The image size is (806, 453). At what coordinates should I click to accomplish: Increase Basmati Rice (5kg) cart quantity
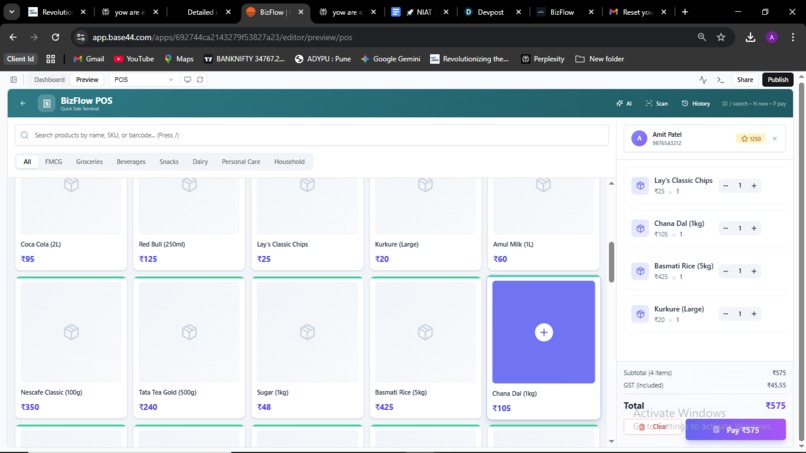[754, 271]
